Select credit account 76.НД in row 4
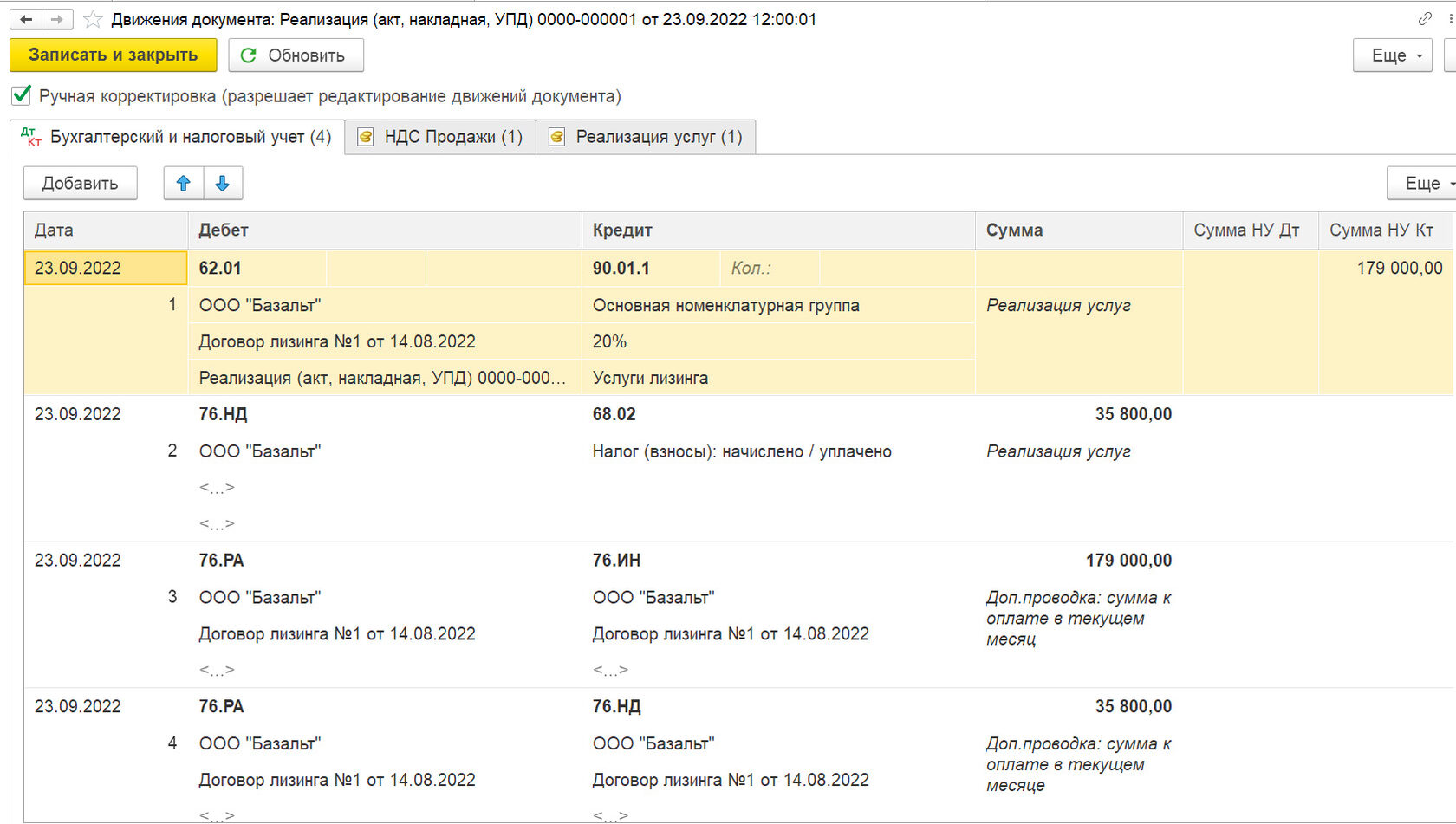 coord(616,706)
